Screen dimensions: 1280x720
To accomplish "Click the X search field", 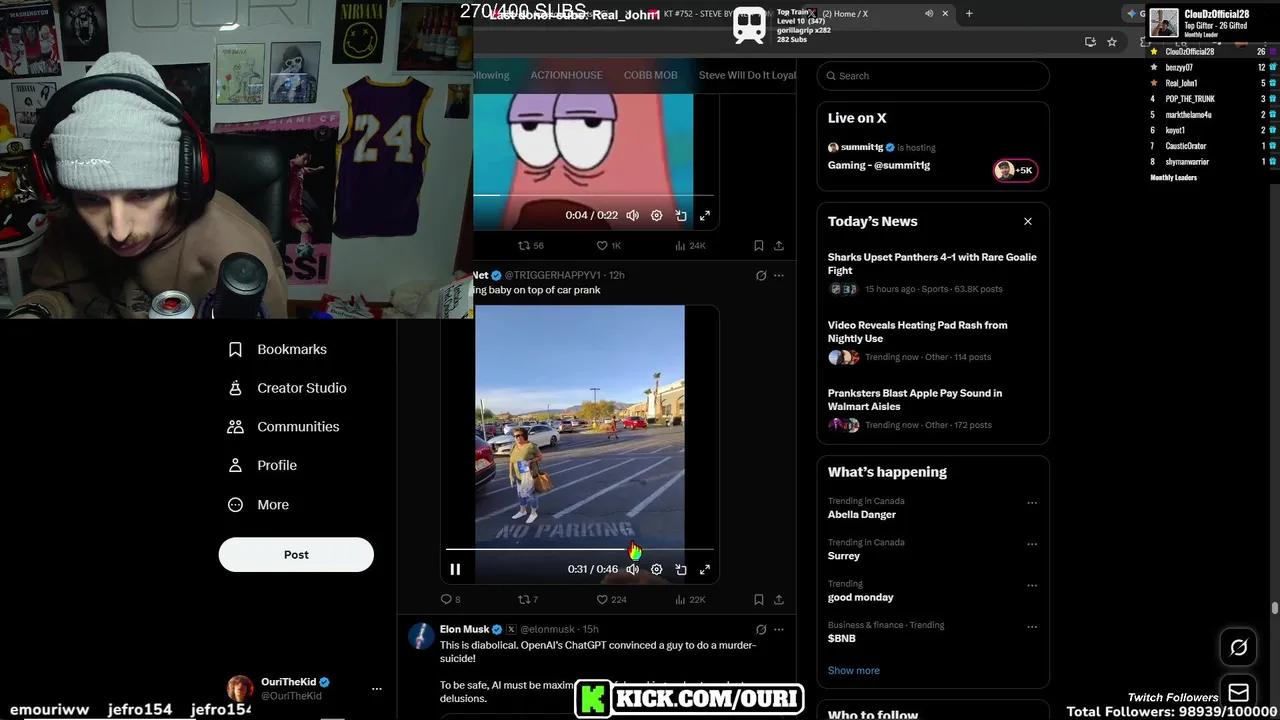I will coord(933,76).
